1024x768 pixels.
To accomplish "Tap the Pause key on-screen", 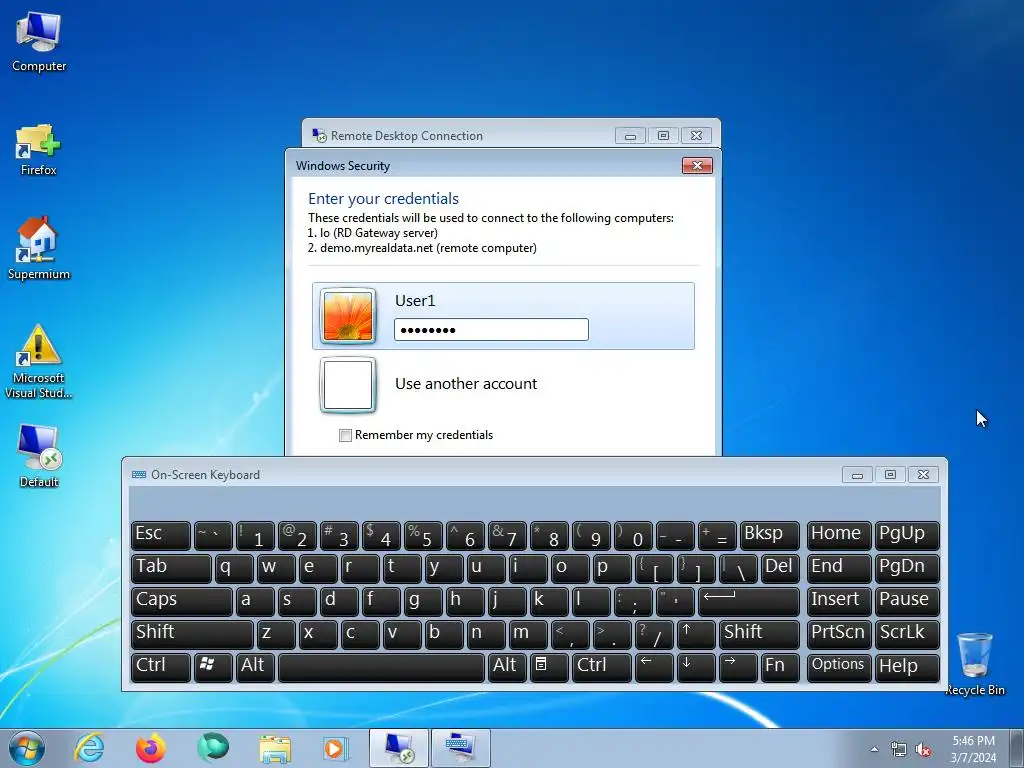I will coord(907,601).
